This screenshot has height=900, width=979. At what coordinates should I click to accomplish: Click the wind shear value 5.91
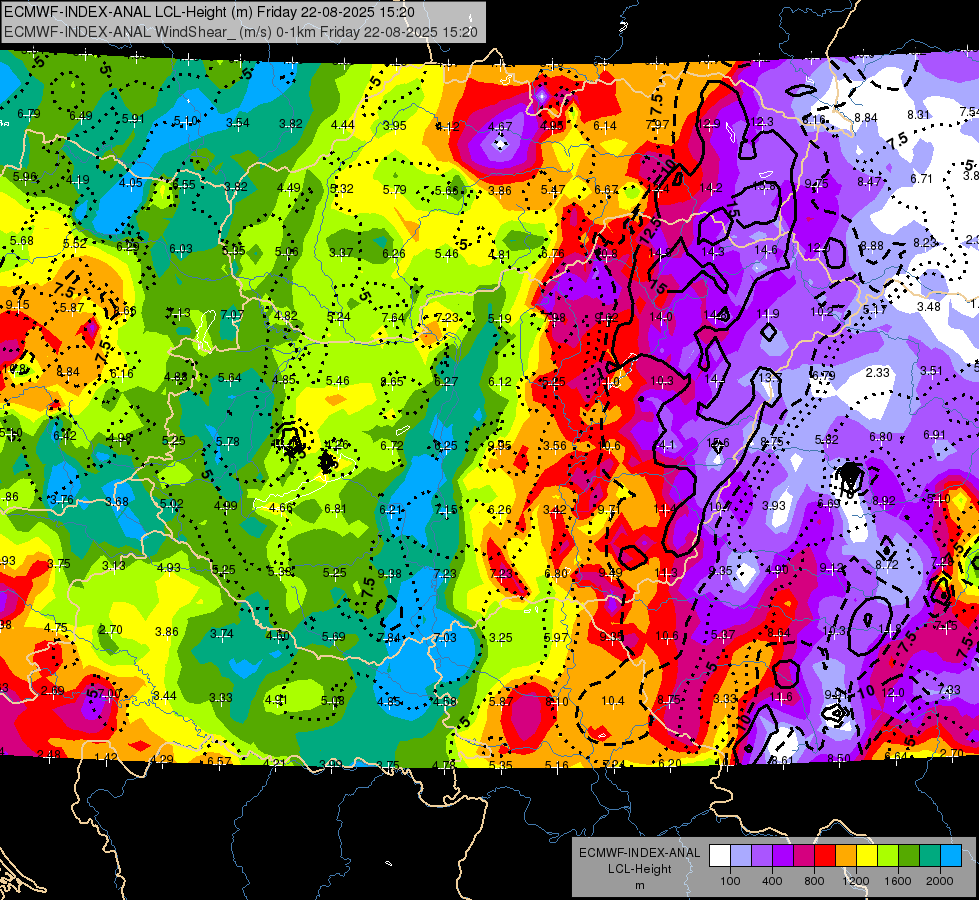[133, 119]
